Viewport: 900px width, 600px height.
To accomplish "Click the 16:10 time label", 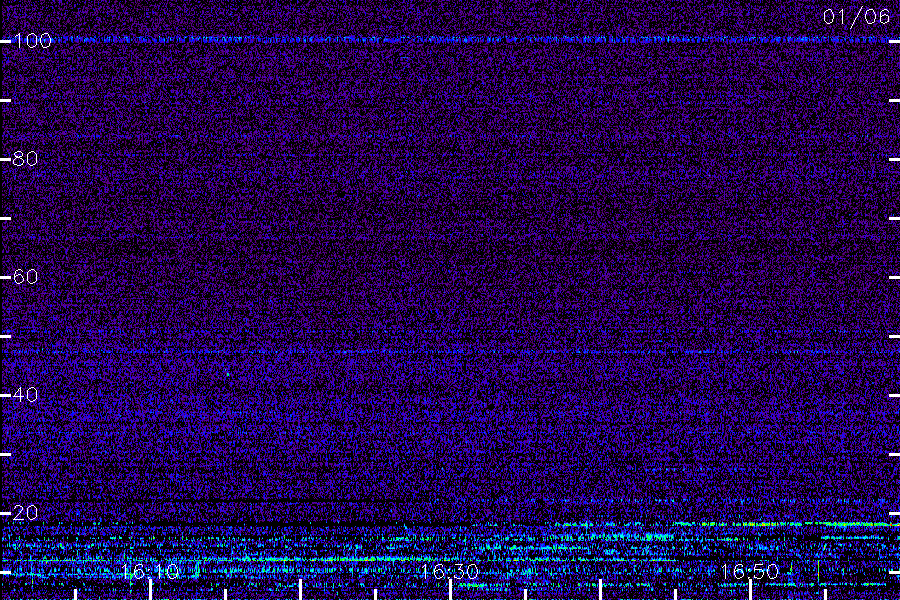I will pyautogui.click(x=150, y=571).
